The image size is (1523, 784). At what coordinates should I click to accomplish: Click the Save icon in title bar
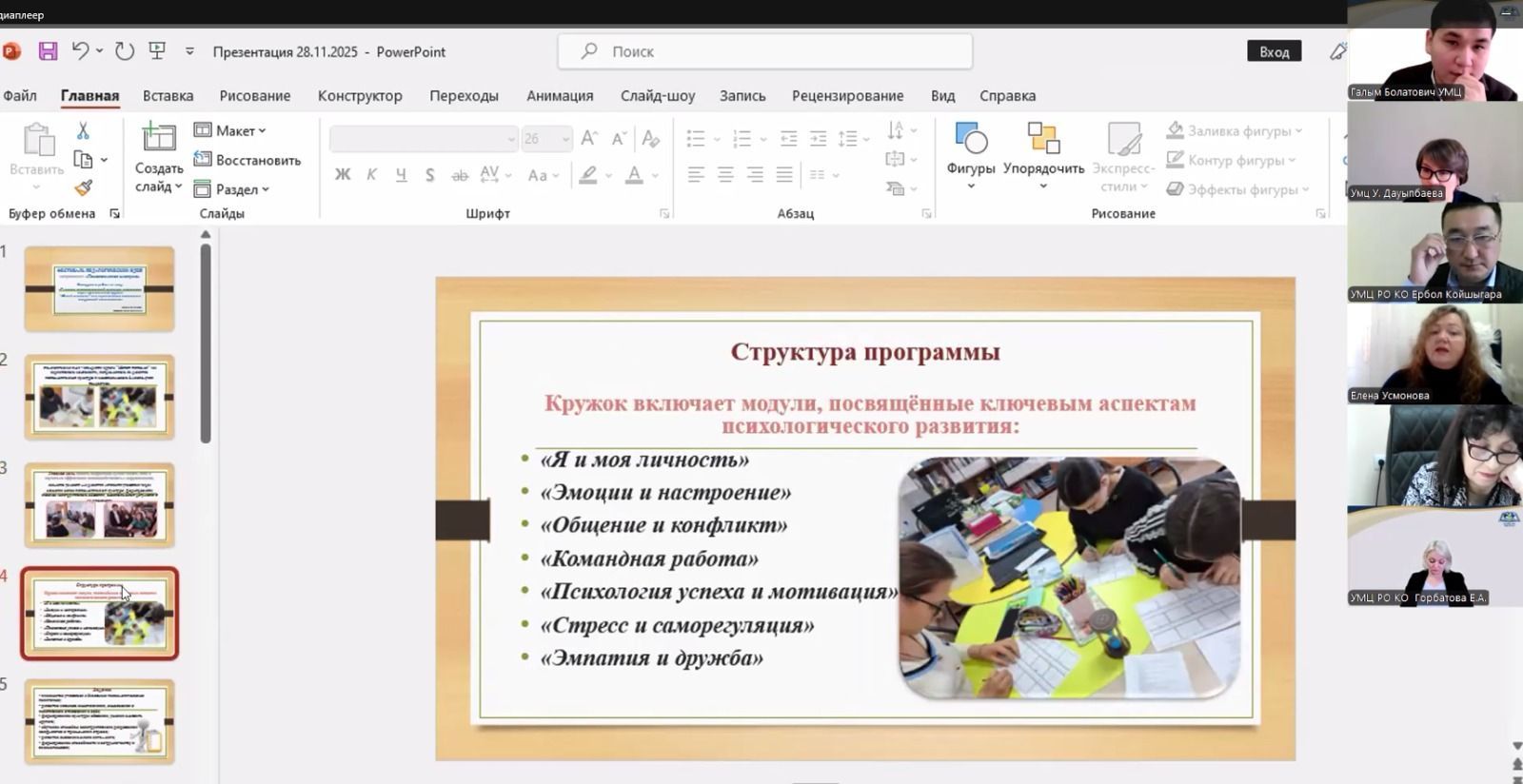[x=48, y=51]
